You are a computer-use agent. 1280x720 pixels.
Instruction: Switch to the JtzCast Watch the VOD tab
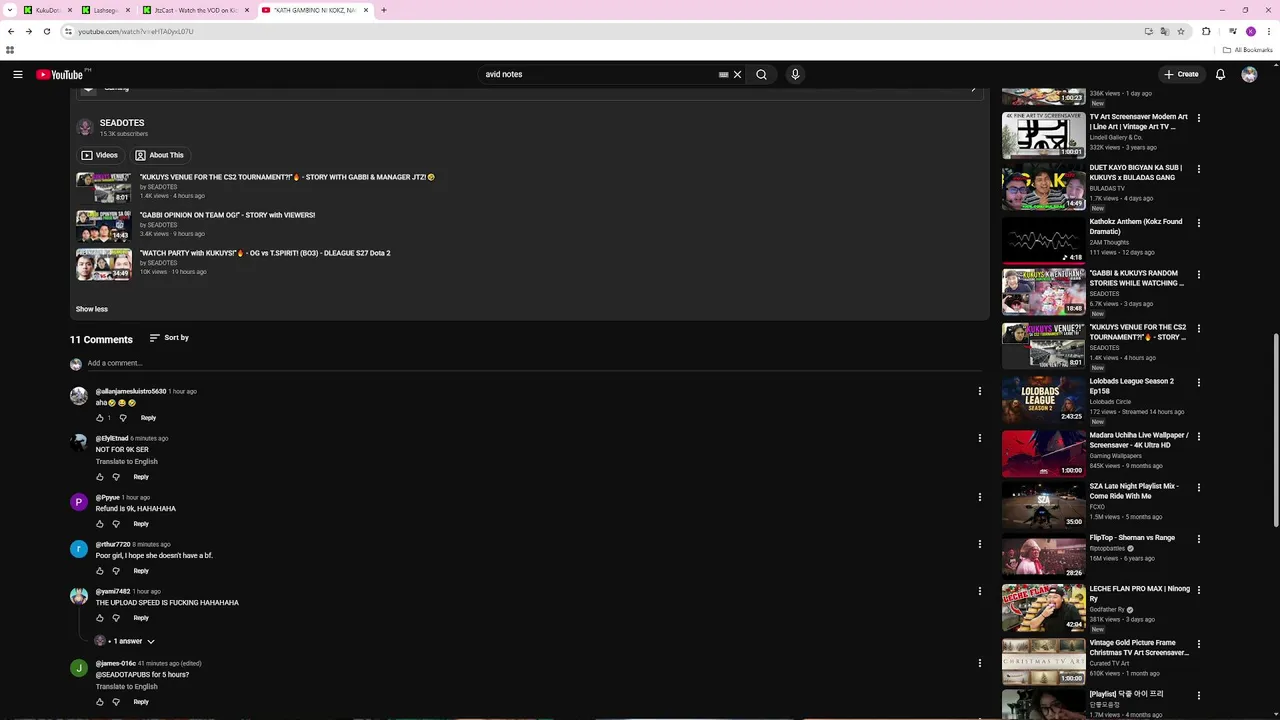pos(196,10)
